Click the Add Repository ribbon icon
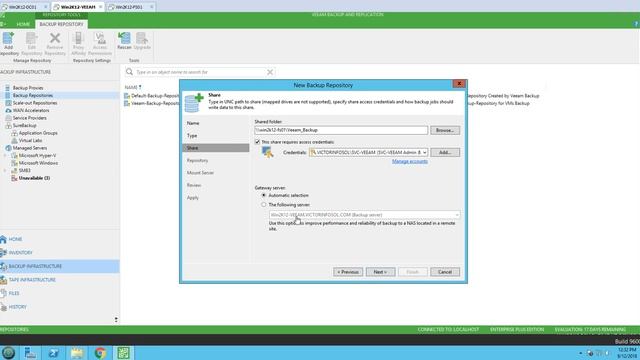 [8, 44]
